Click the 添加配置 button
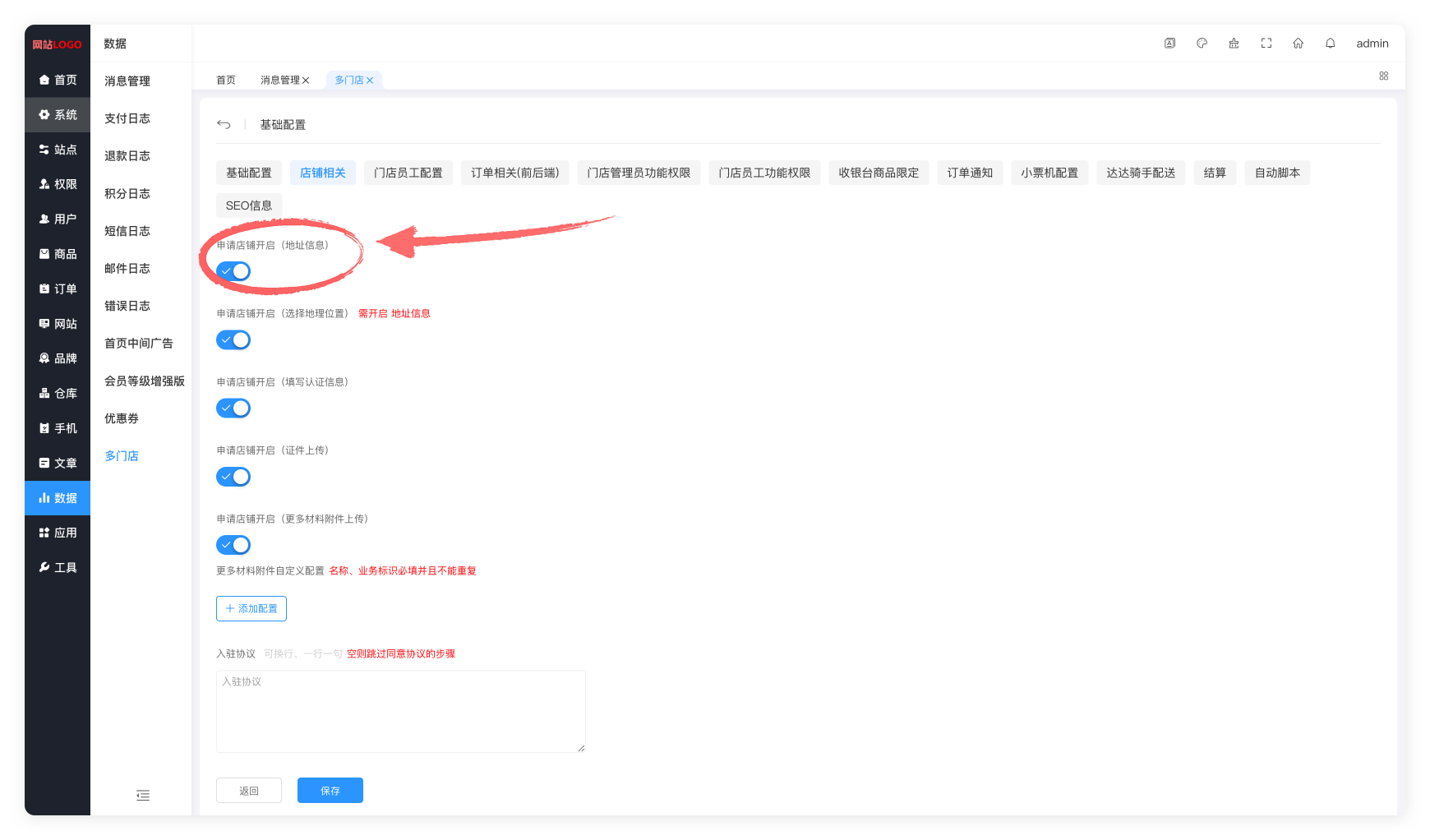Image resolution: width=1430 pixels, height=840 pixels. (251, 608)
